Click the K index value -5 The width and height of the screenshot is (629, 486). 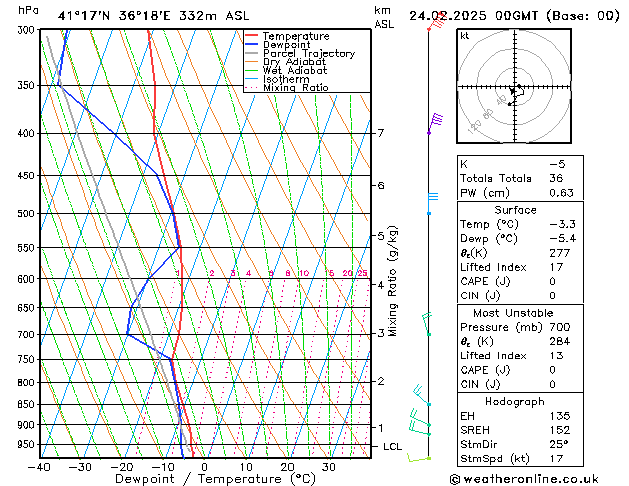pos(557,164)
